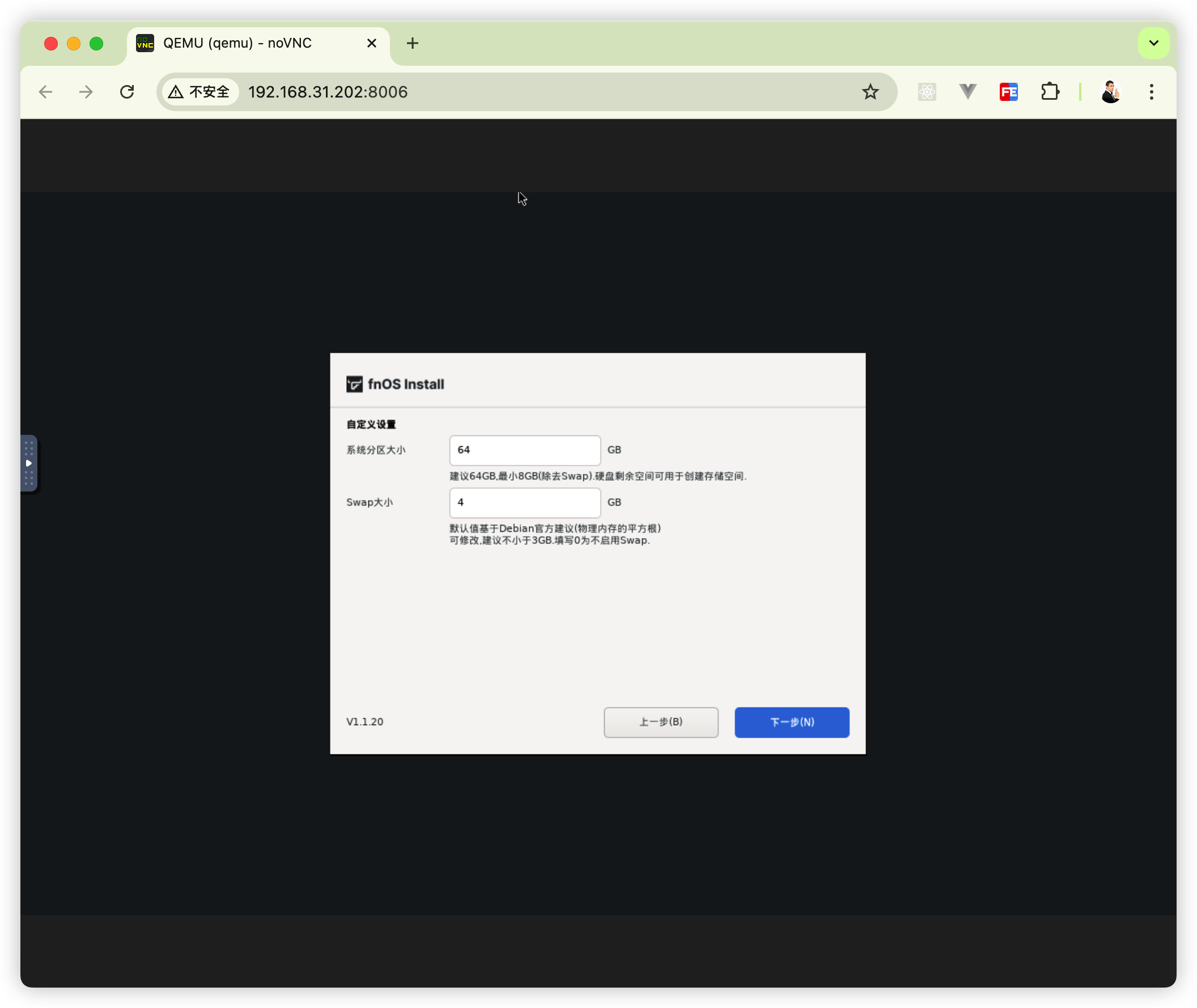This screenshot has height=1008, width=1197.
Task: Open Chrome three-dot menu
Action: tap(1151, 92)
